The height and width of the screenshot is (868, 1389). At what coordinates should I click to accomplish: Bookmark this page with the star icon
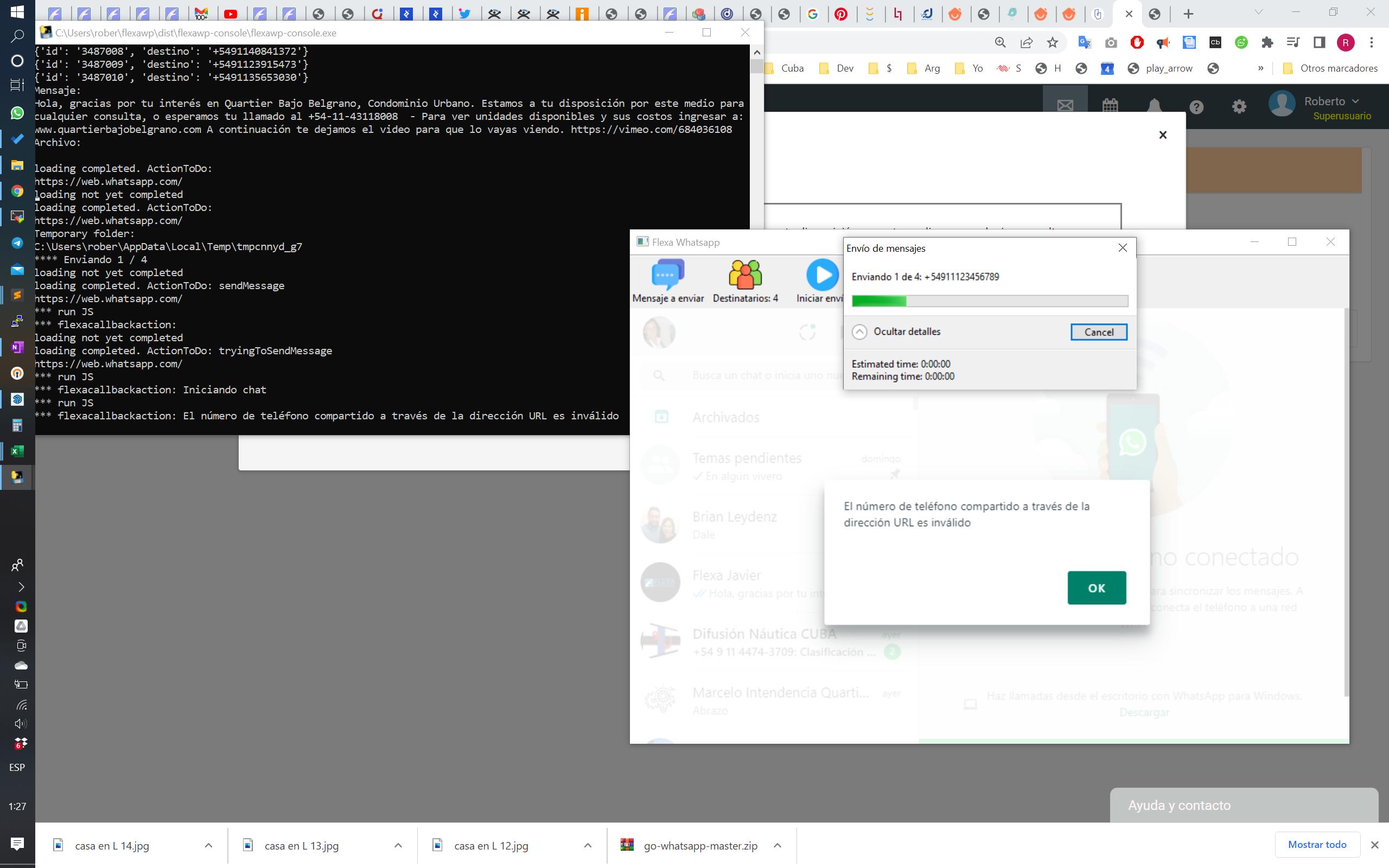pos(1052,42)
